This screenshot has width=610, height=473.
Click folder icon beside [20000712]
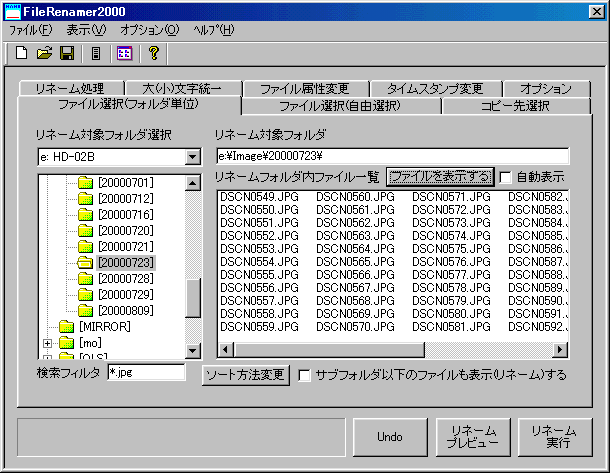[x=85, y=198]
